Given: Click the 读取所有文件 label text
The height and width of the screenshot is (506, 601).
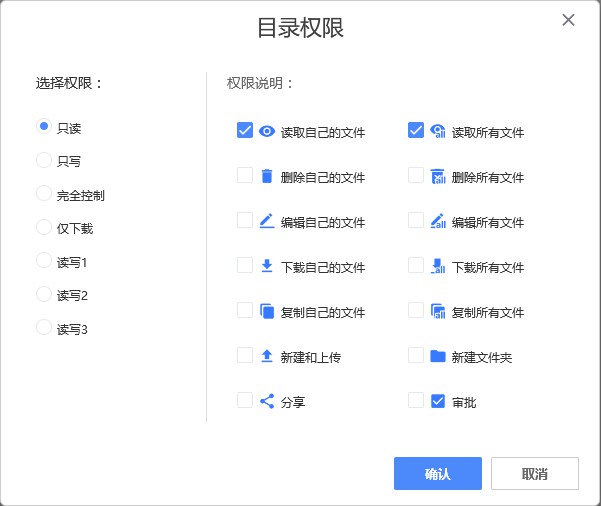Looking at the screenshot, I should (488, 133).
